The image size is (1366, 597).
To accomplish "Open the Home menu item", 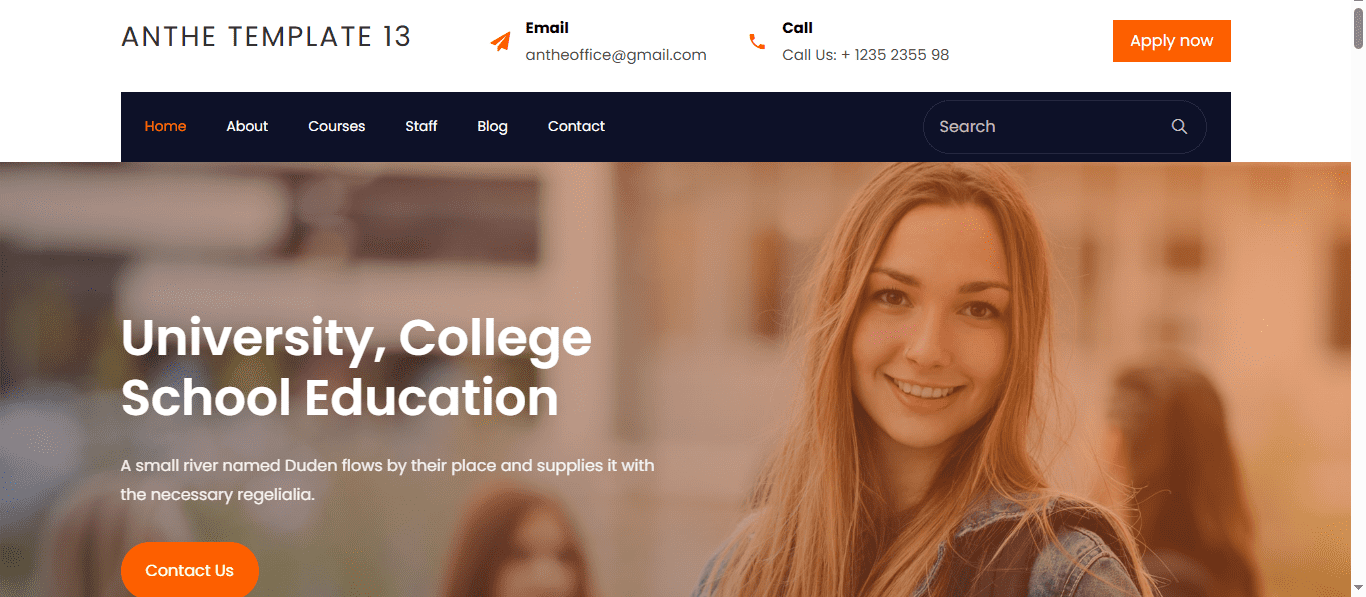I will coord(165,126).
